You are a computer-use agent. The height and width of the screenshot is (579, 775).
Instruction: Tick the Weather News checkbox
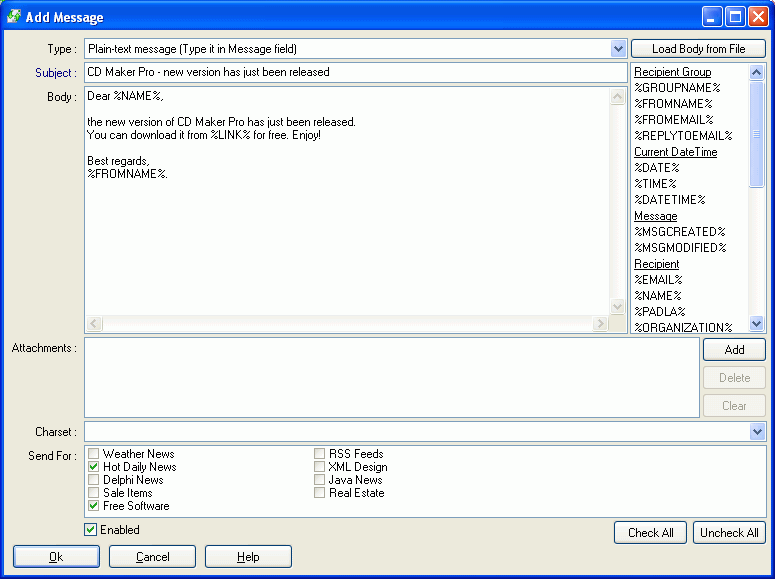[x=93, y=453]
